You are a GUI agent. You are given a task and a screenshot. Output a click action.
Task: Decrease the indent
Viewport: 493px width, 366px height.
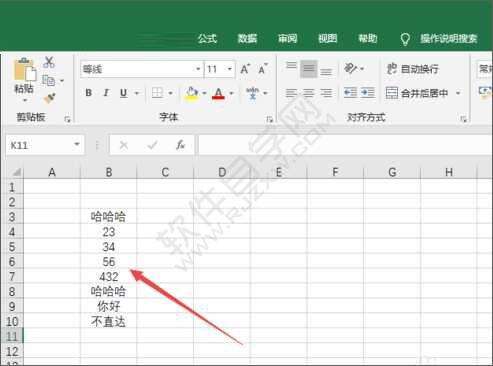351,92
